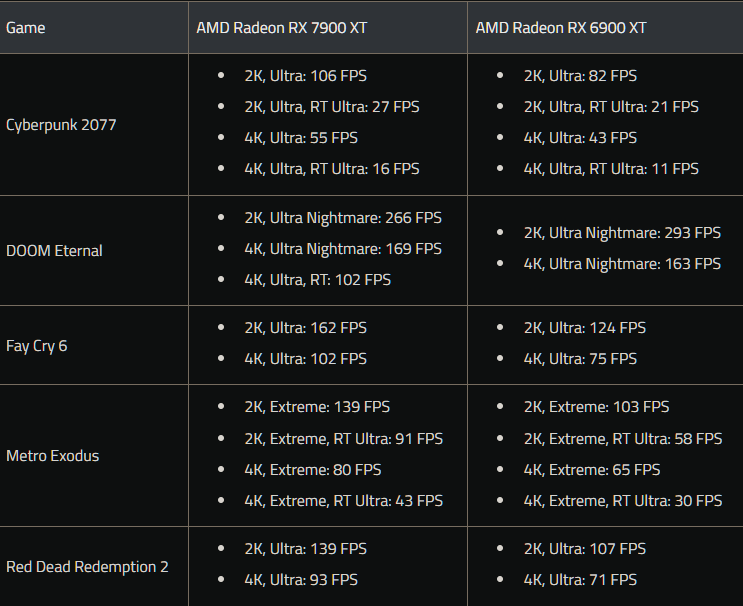
Task: Click the 4K, Ultra: 75 FPS entry
Action: [580, 359]
